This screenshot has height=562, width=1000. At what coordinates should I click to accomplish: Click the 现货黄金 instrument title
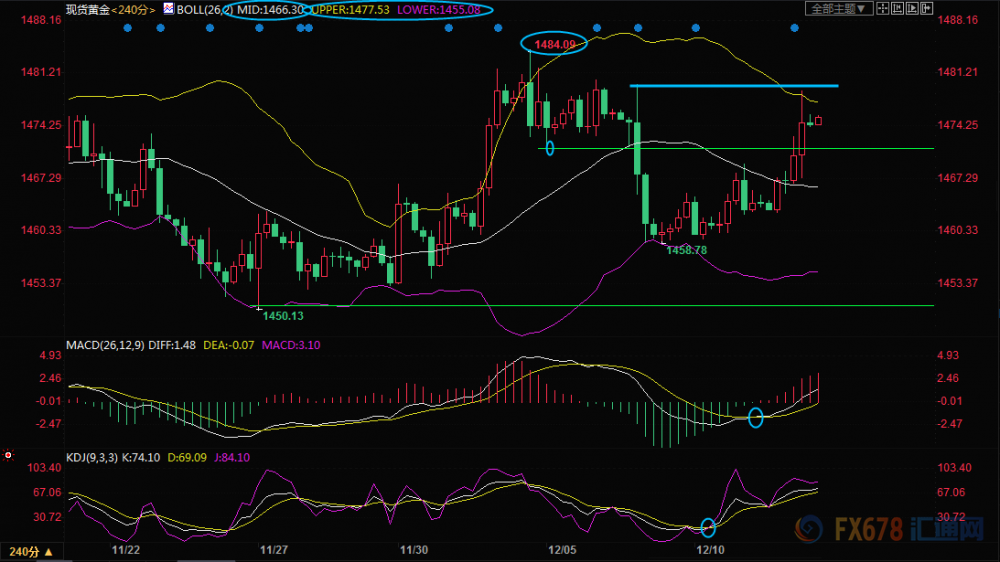click(x=88, y=10)
